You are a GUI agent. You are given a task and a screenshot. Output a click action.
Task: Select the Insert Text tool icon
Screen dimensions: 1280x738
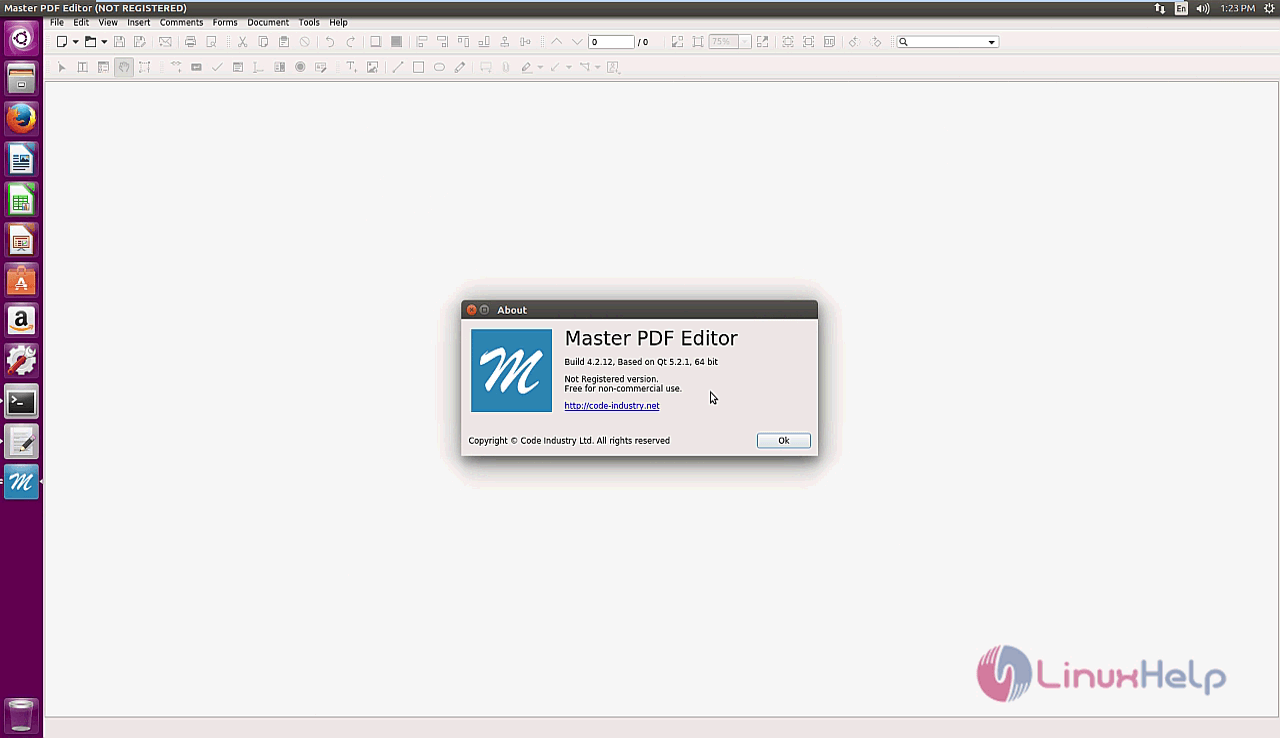point(351,67)
